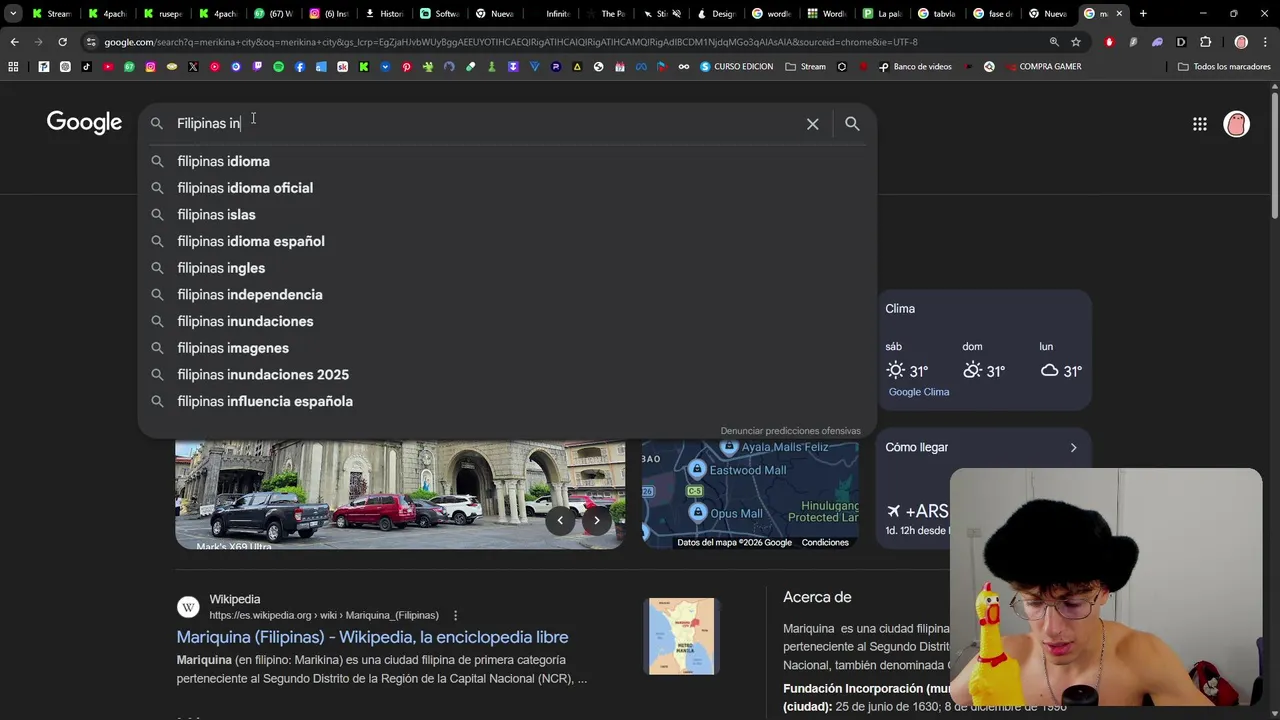
Task: Select the suggestion 'filipinas islas'
Action: click(x=508, y=214)
